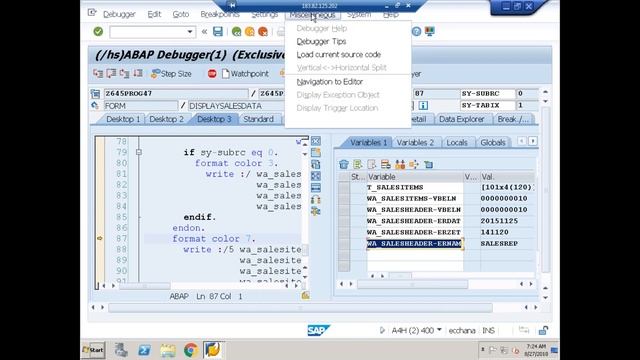The width and height of the screenshot is (640, 360).
Task: Click the blue Help question-mark icon
Action: (x=416, y=31)
